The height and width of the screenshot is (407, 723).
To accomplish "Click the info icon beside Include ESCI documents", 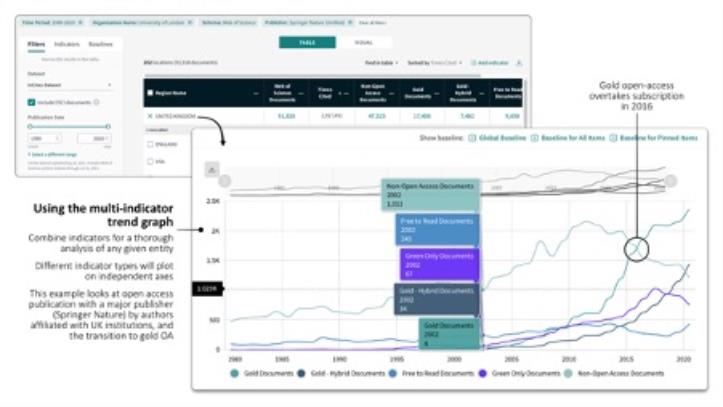I will coord(96,102).
